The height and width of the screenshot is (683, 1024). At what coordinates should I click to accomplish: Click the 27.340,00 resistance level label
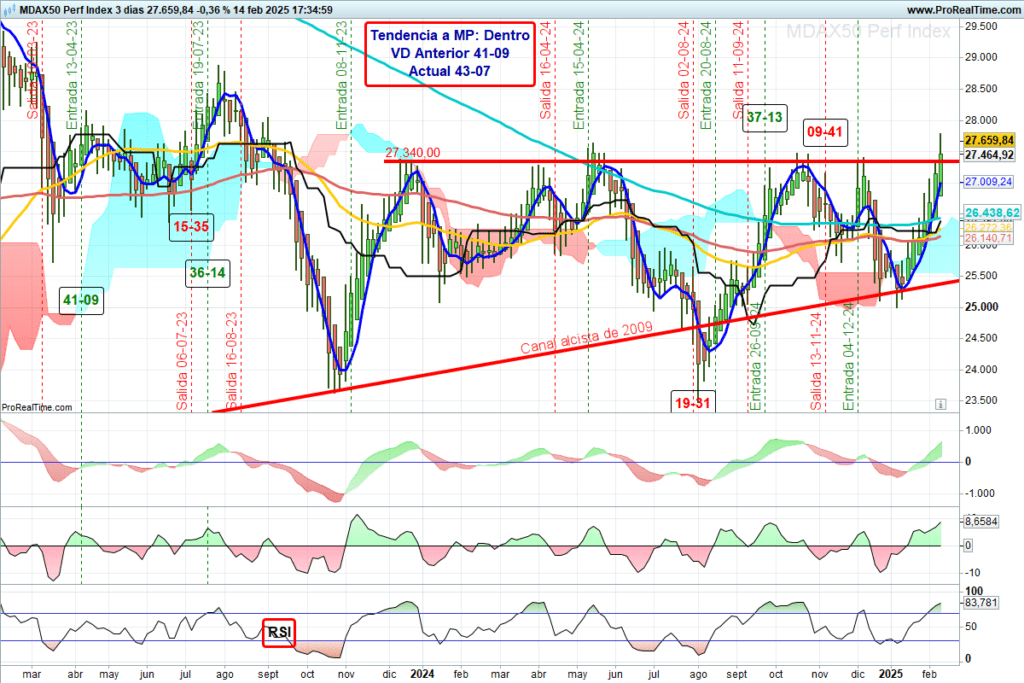[412, 152]
